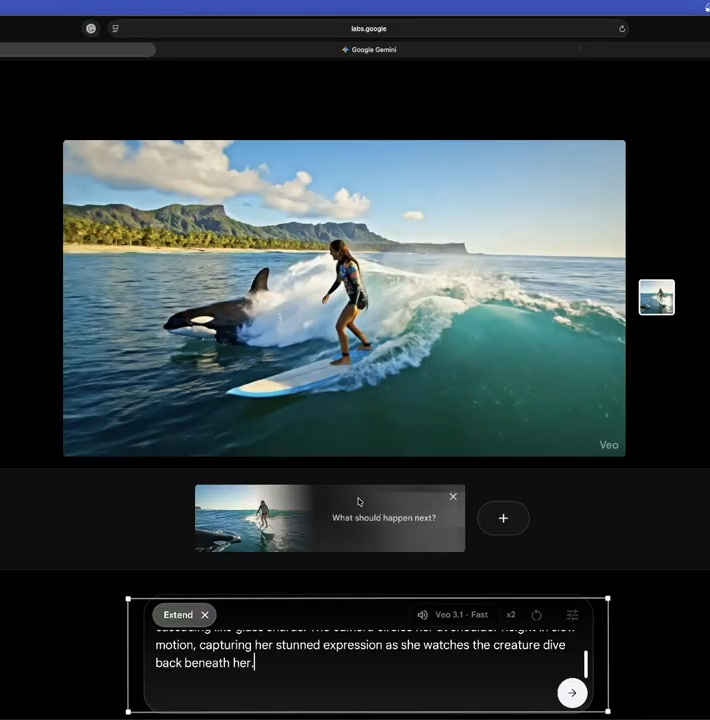Click the Google account icon in browser toolbar
Viewport: 710px width, 720px height.
(x=91, y=29)
